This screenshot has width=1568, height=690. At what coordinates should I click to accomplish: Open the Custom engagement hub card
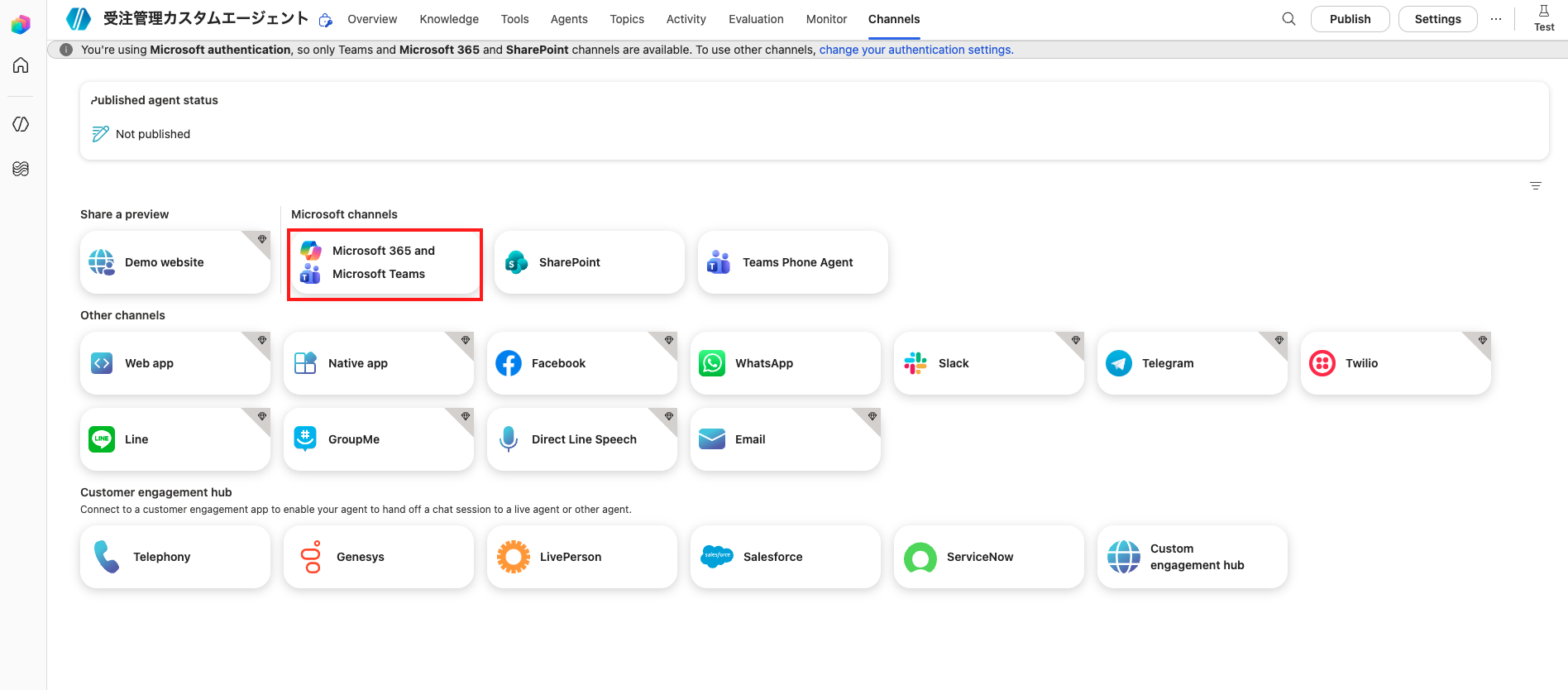pos(1193,557)
